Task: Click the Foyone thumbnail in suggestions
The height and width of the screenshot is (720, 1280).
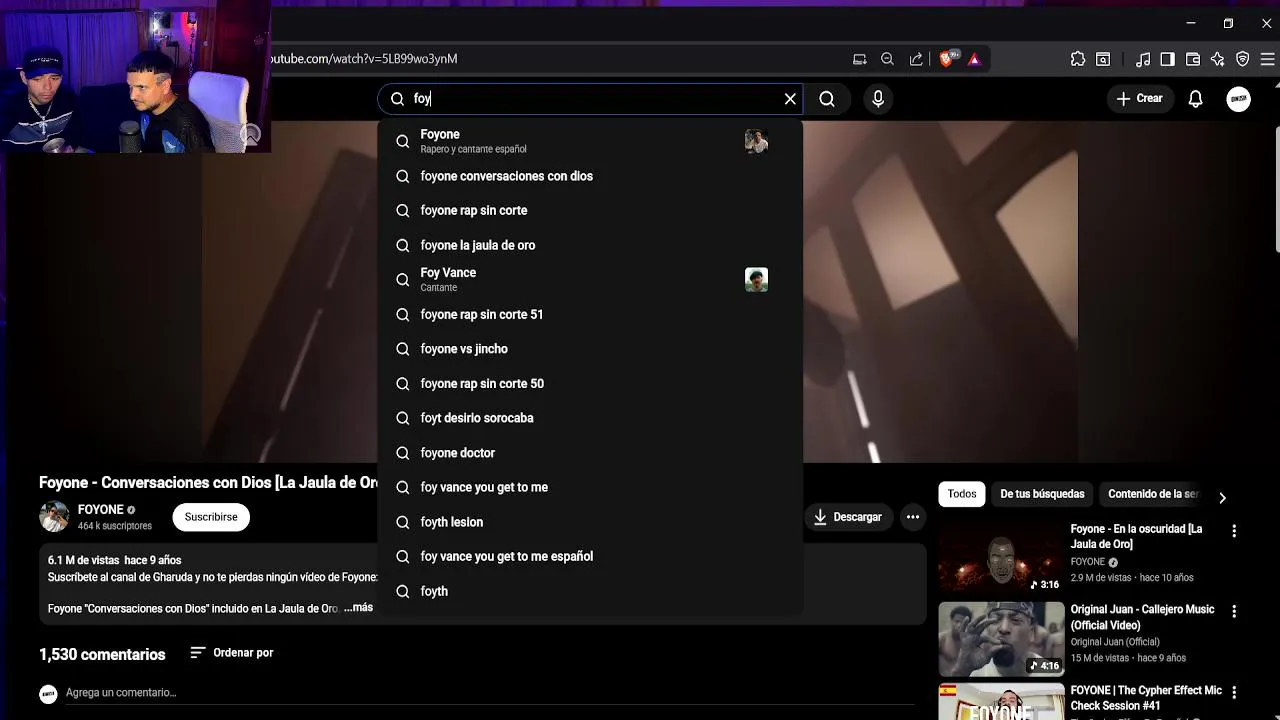Action: click(x=756, y=141)
